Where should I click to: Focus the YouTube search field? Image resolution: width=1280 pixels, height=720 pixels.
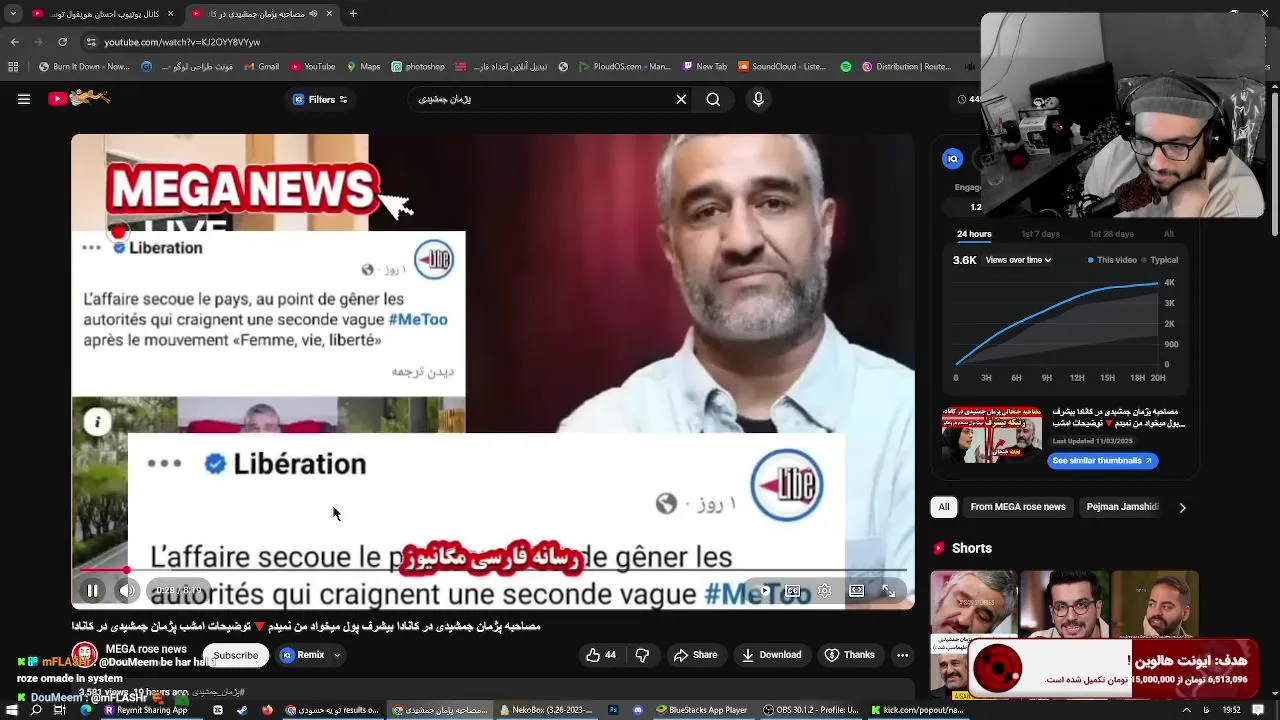(540, 99)
